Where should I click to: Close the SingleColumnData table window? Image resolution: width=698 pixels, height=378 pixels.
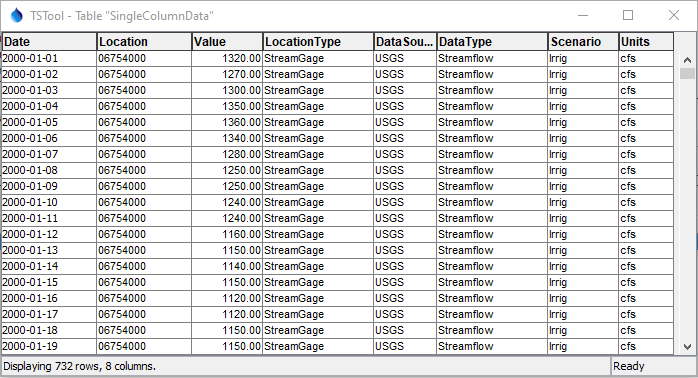674,16
